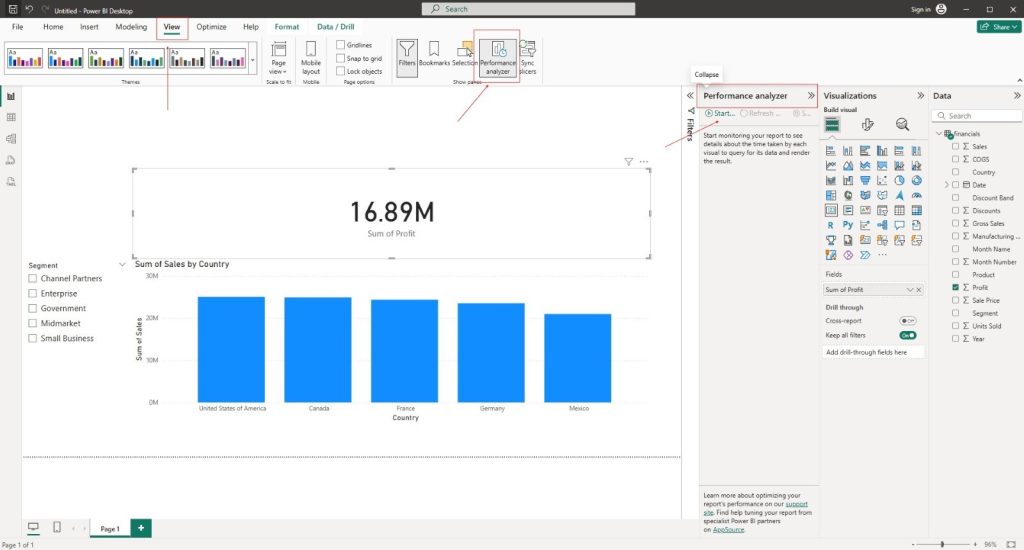Open the Optimize ribbon tab
Viewport: 1024px width, 550px height.
tap(211, 27)
